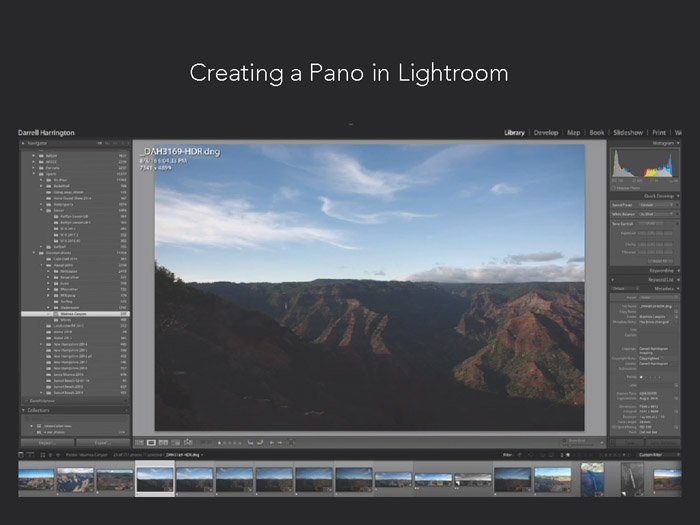Screen dimensions: 700x525
Task: Collapse the Navigator panel
Action: (x=24, y=144)
